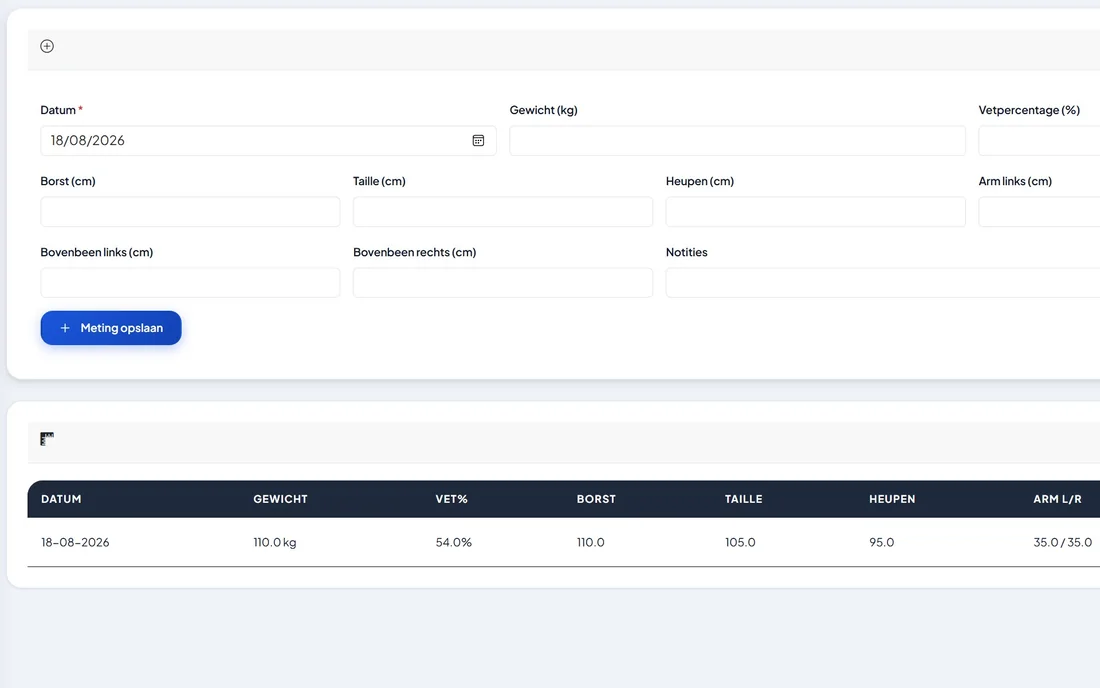The image size is (1100, 688).
Task: Click the Heupen (cm) input field
Action: [x=816, y=212]
